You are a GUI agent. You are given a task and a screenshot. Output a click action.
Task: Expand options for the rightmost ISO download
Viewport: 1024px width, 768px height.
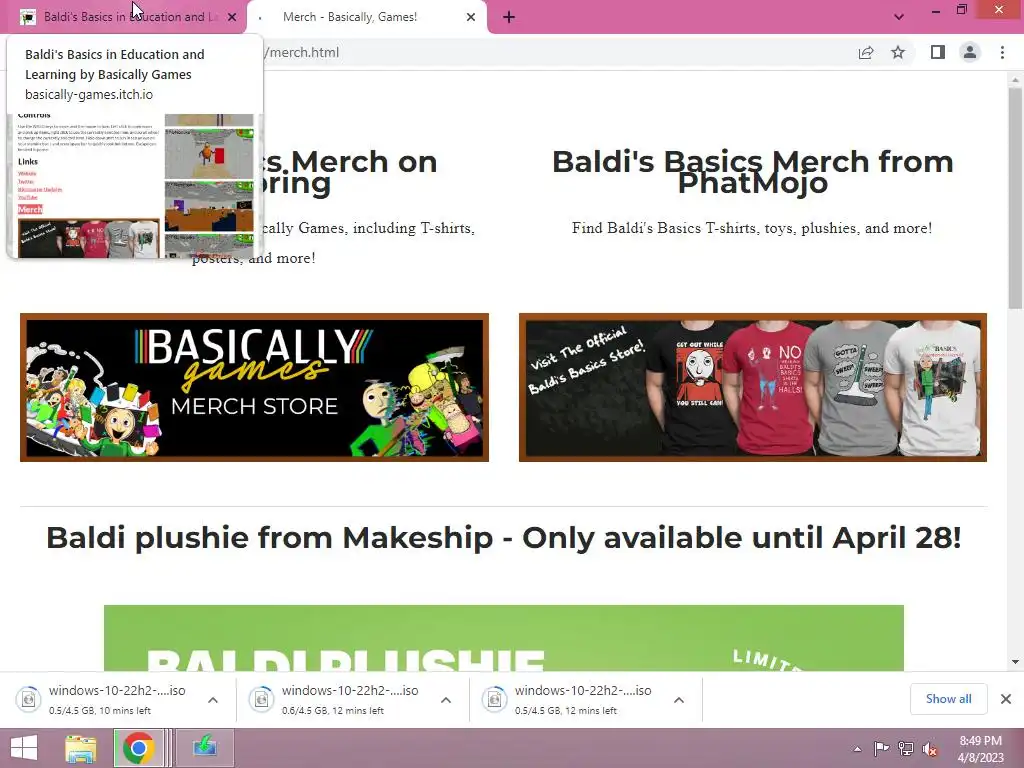click(679, 700)
